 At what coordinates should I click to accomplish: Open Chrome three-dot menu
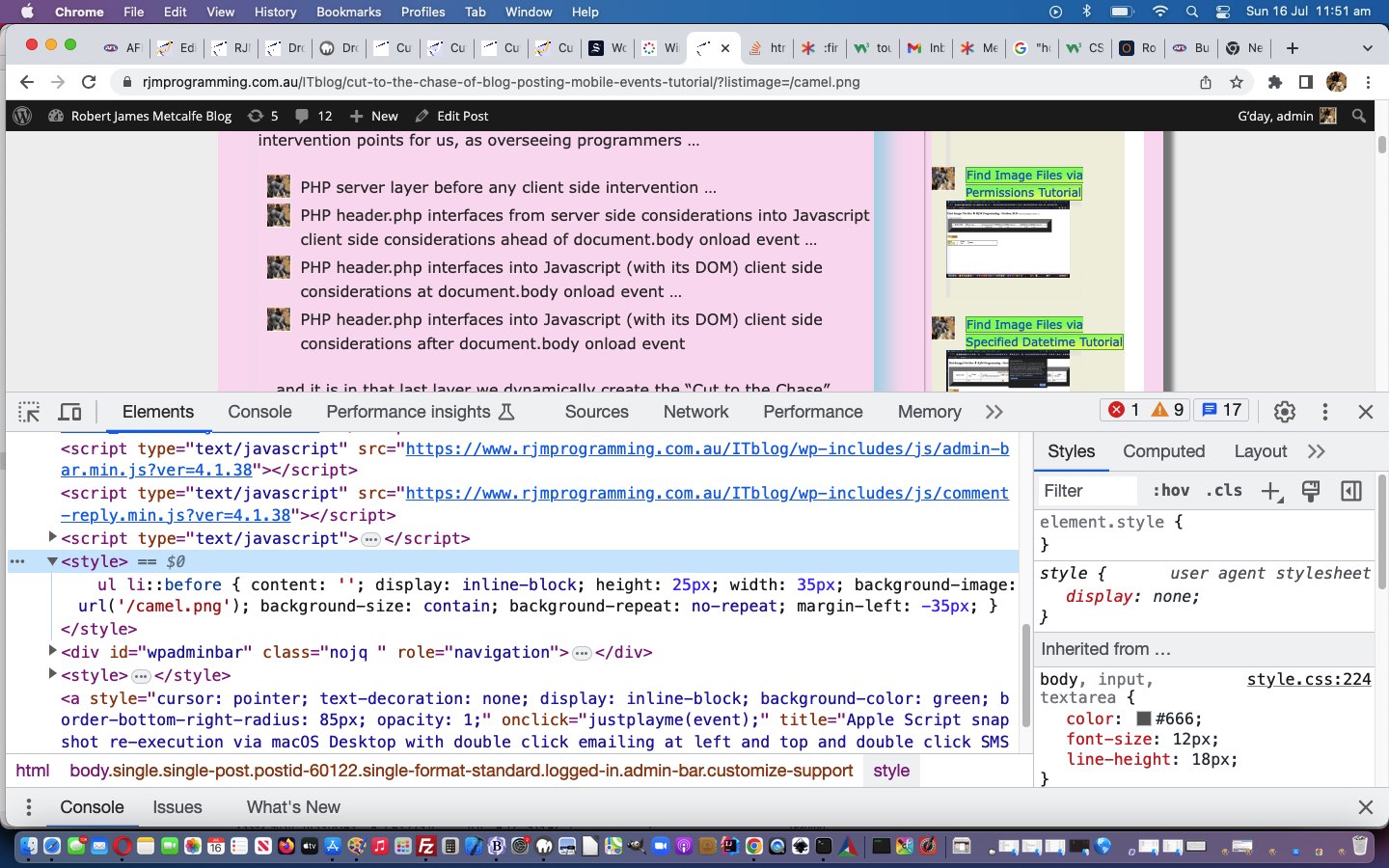(x=1368, y=82)
